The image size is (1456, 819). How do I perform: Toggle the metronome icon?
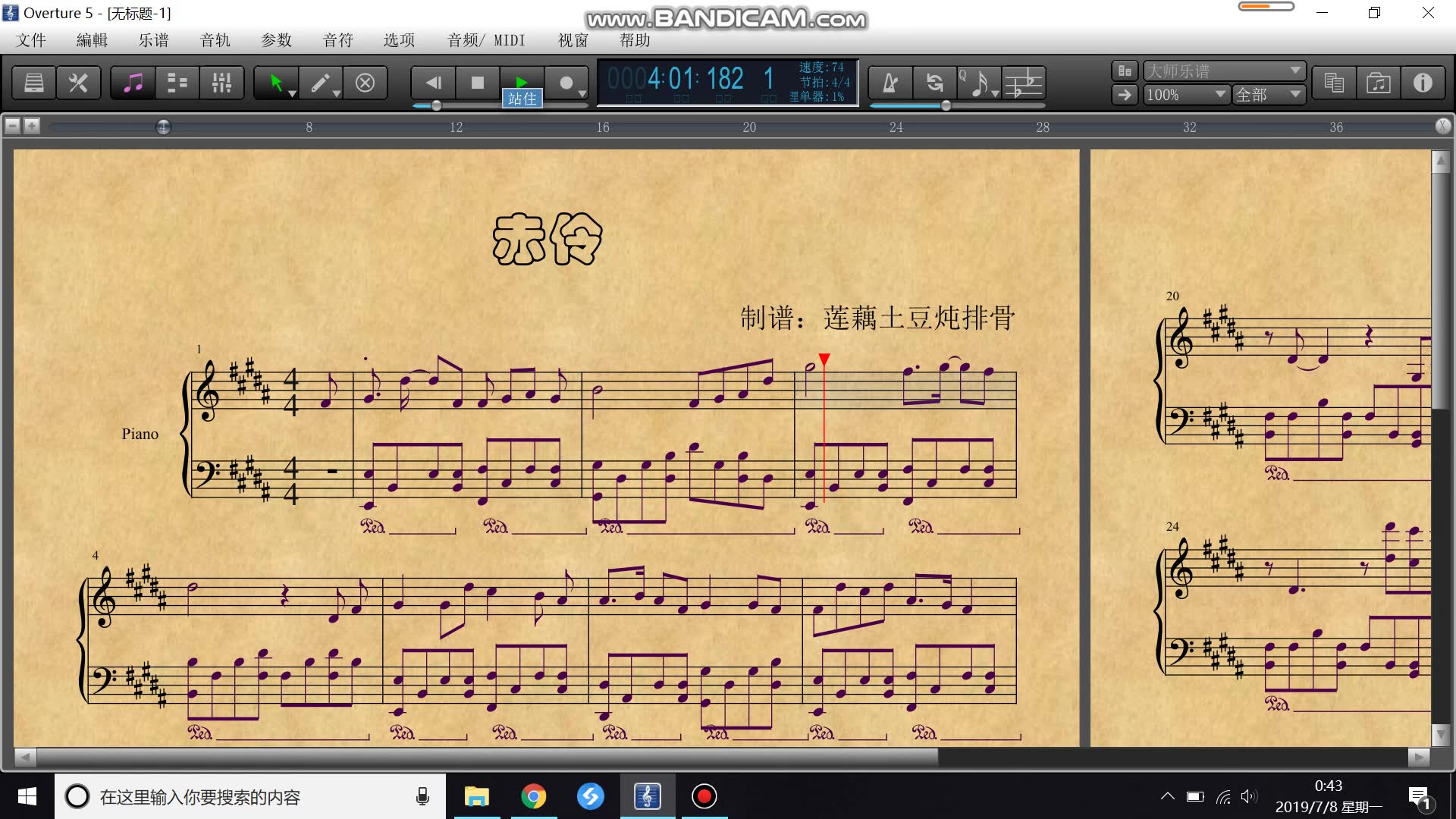click(890, 83)
